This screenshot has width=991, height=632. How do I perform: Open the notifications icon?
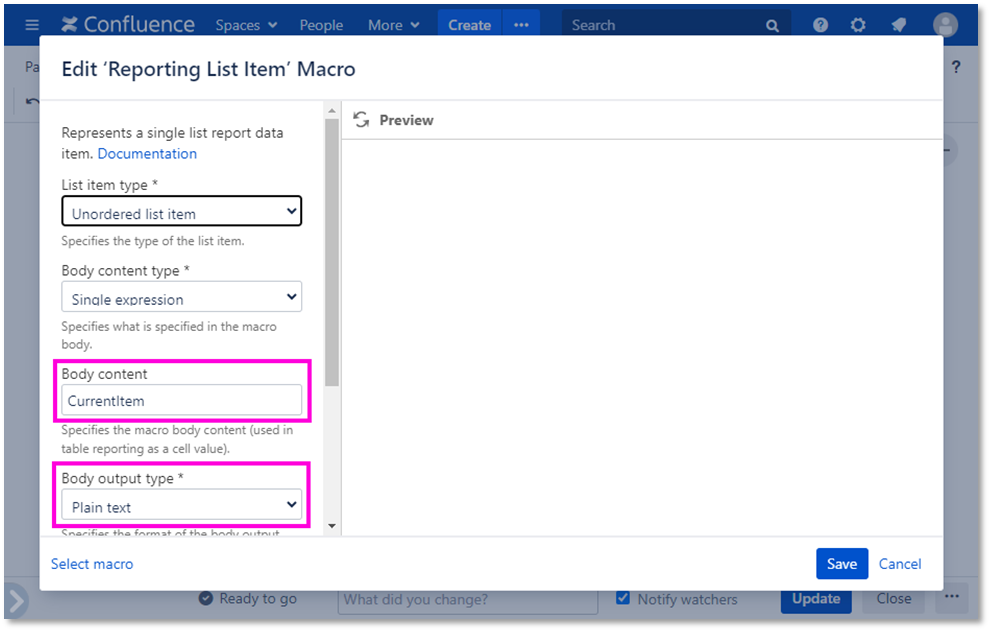pyautogui.click(x=898, y=25)
